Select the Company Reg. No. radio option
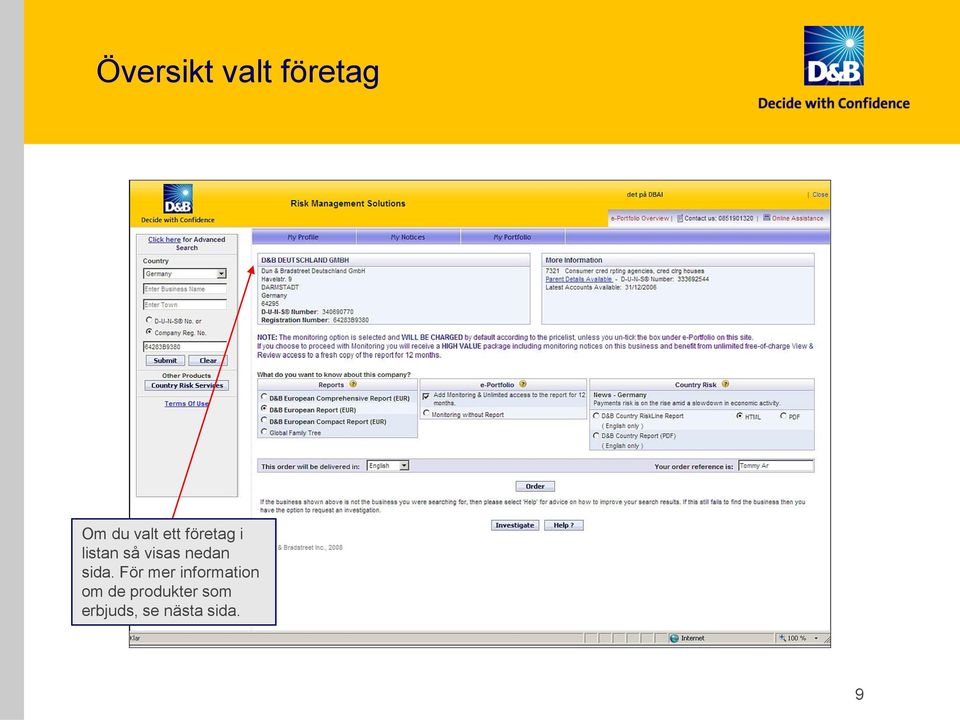The height and width of the screenshot is (720, 960). pyautogui.click(x=149, y=332)
